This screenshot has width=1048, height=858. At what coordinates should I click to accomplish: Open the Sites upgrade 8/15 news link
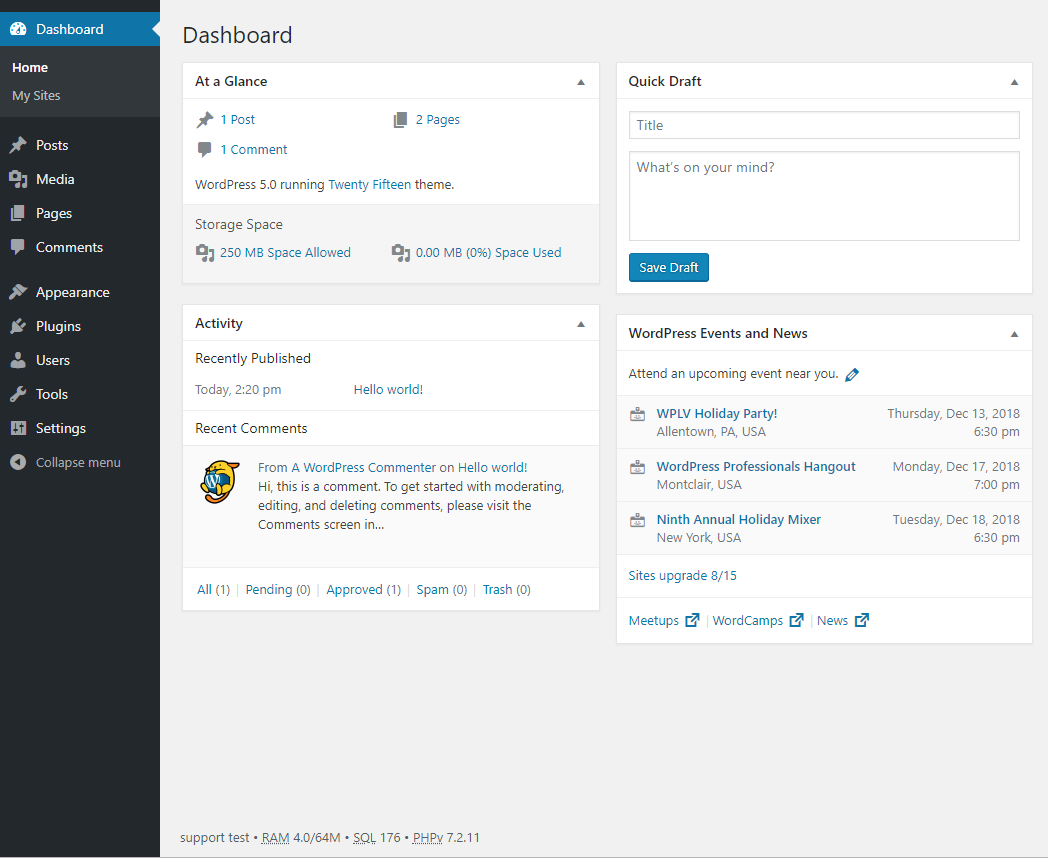click(x=682, y=575)
